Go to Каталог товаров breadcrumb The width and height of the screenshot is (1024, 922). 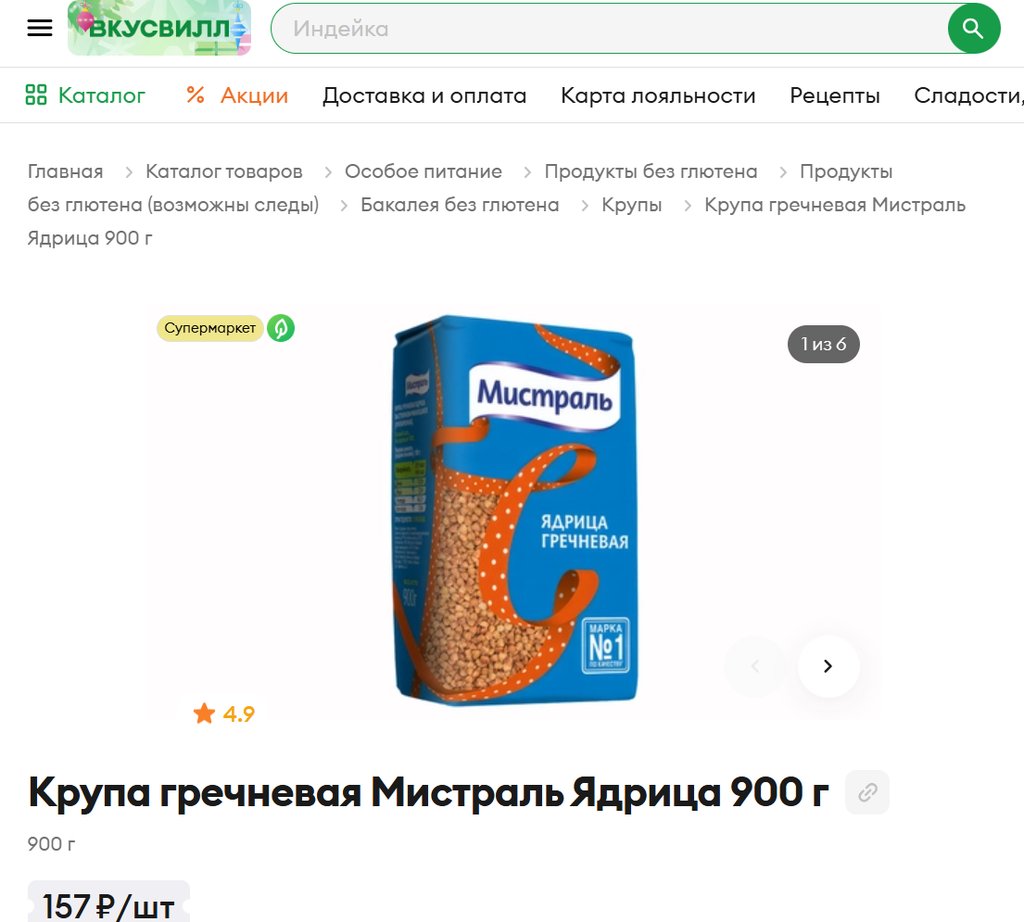(x=224, y=172)
